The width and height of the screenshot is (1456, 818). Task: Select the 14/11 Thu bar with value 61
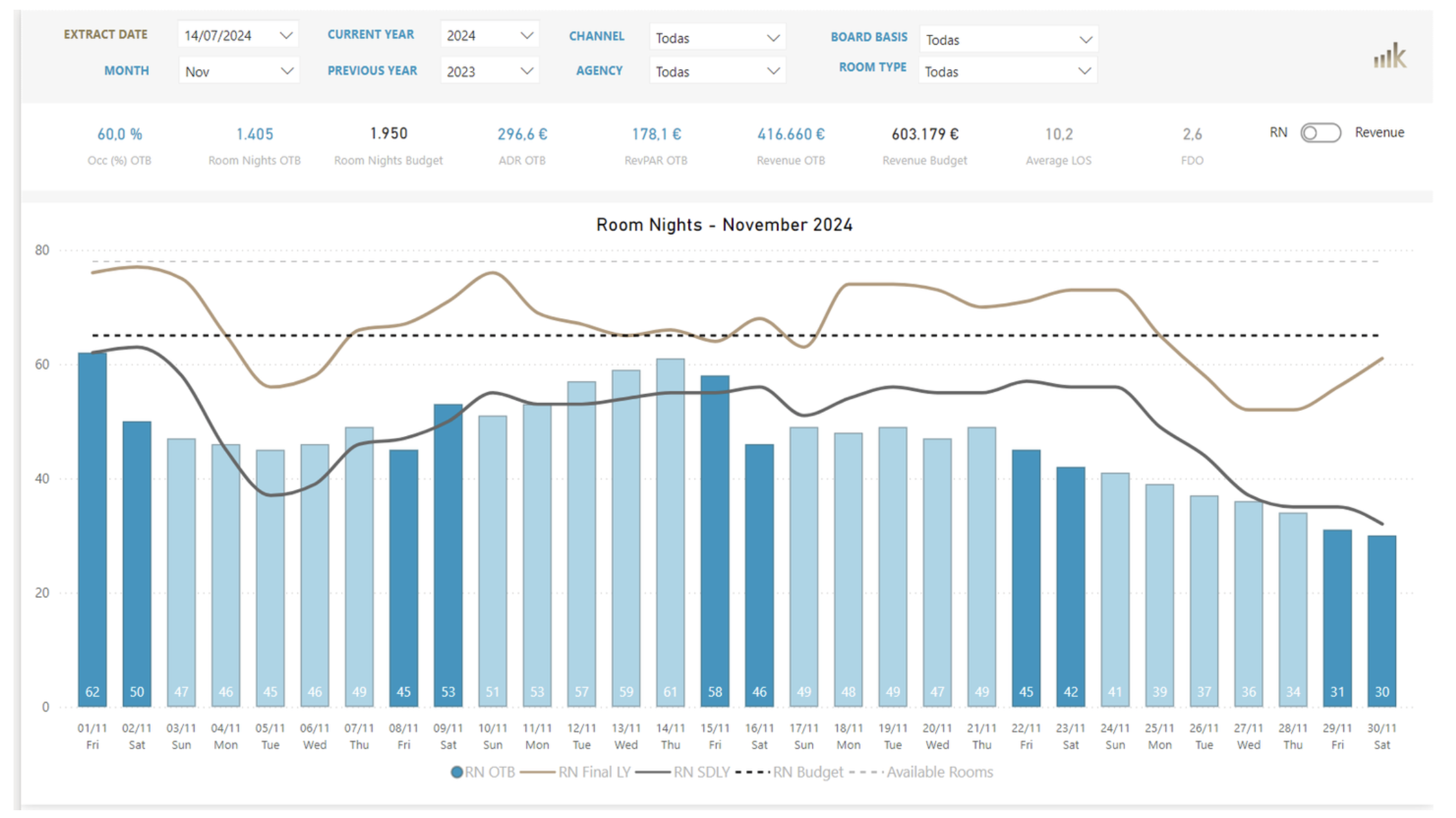[x=671, y=533]
